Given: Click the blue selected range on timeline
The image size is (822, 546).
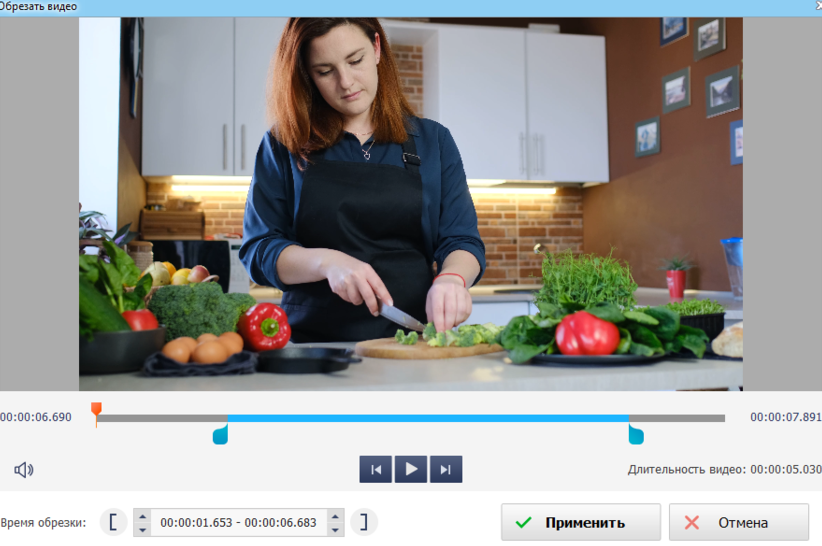Looking at the screenshot, I should point(428,418).
